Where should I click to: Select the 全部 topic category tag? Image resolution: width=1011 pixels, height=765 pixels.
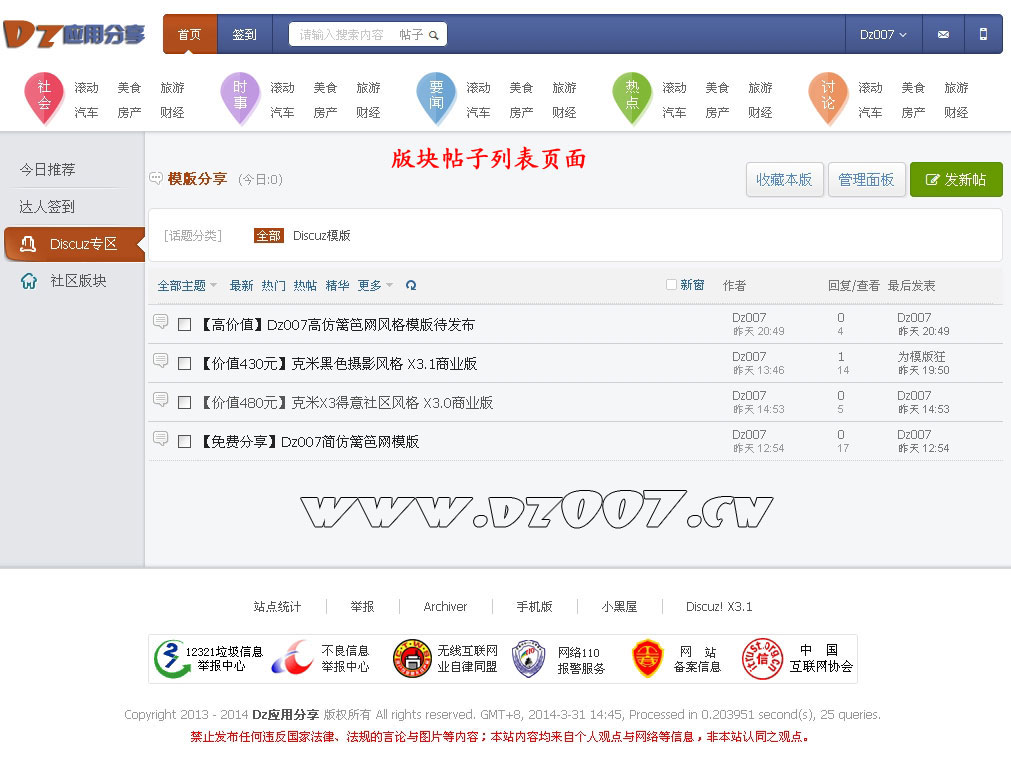pos(268,235)
